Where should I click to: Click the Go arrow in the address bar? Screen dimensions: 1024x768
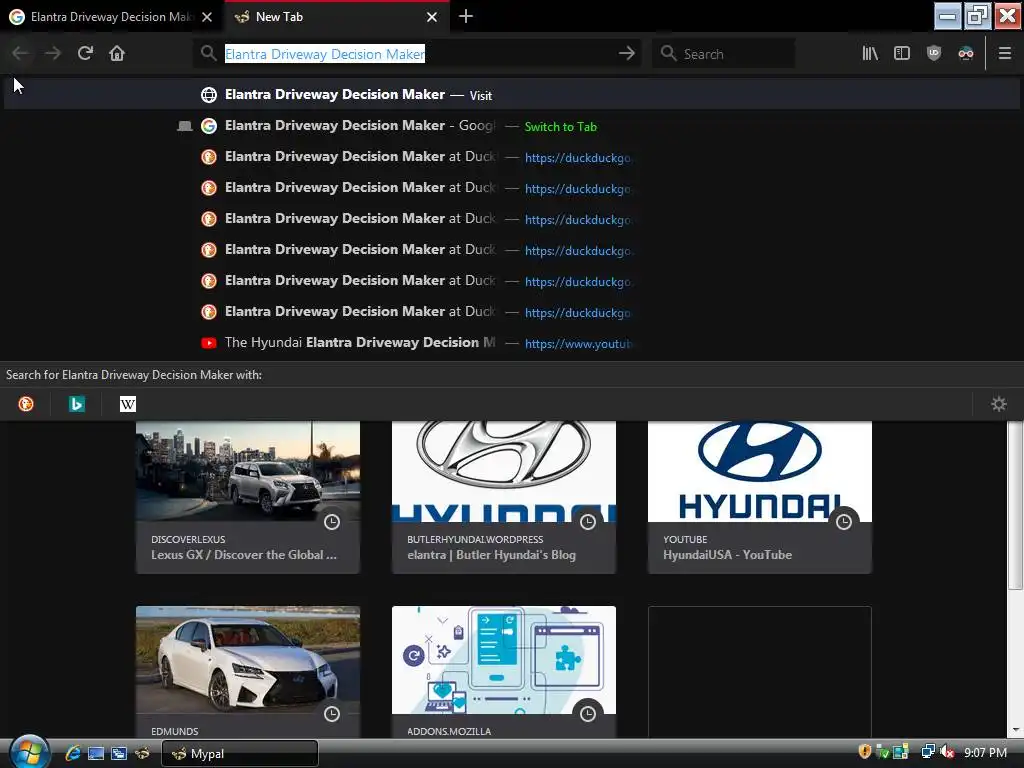[626, 54]
